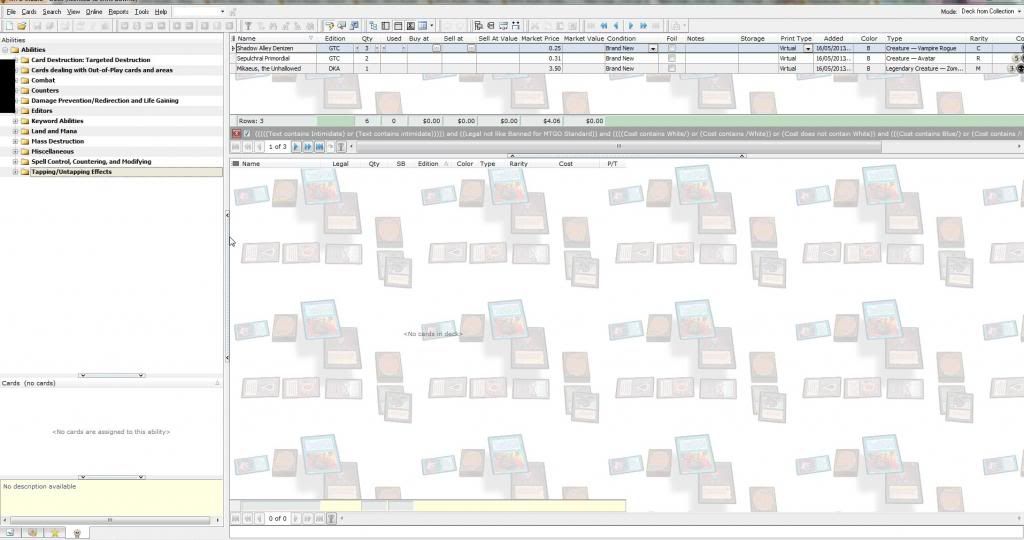Click the red remove filter button
1024x540 pixels.
click(x=236, y=133)
